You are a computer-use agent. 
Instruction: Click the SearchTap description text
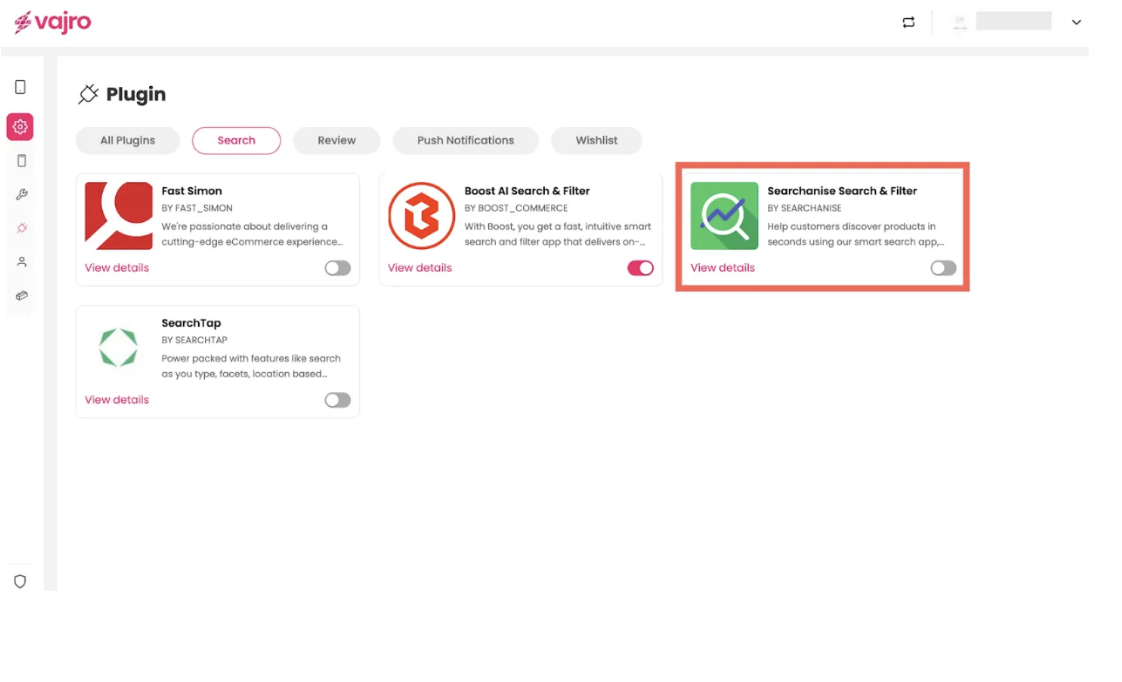250,366
